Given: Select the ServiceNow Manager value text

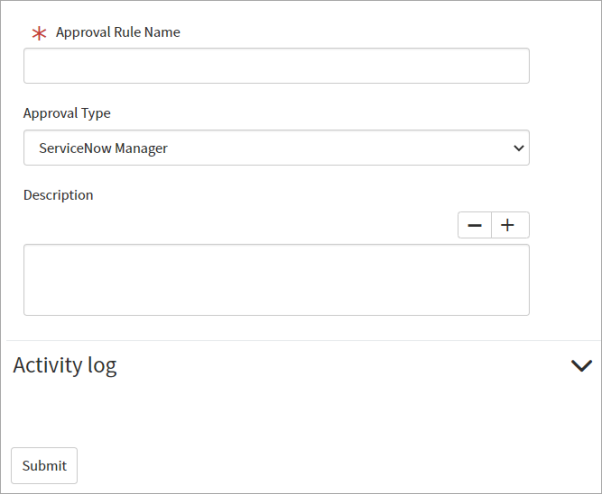Looking at the screenshot, I should click(x=103, y=148).
